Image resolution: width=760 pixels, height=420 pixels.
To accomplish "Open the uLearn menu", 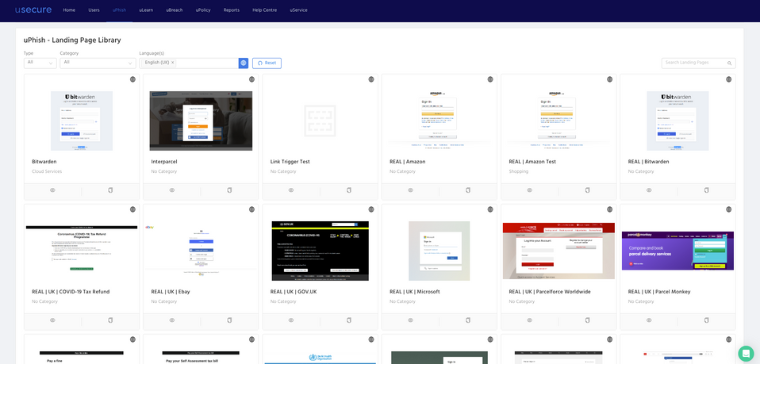I will click(146, 10).
